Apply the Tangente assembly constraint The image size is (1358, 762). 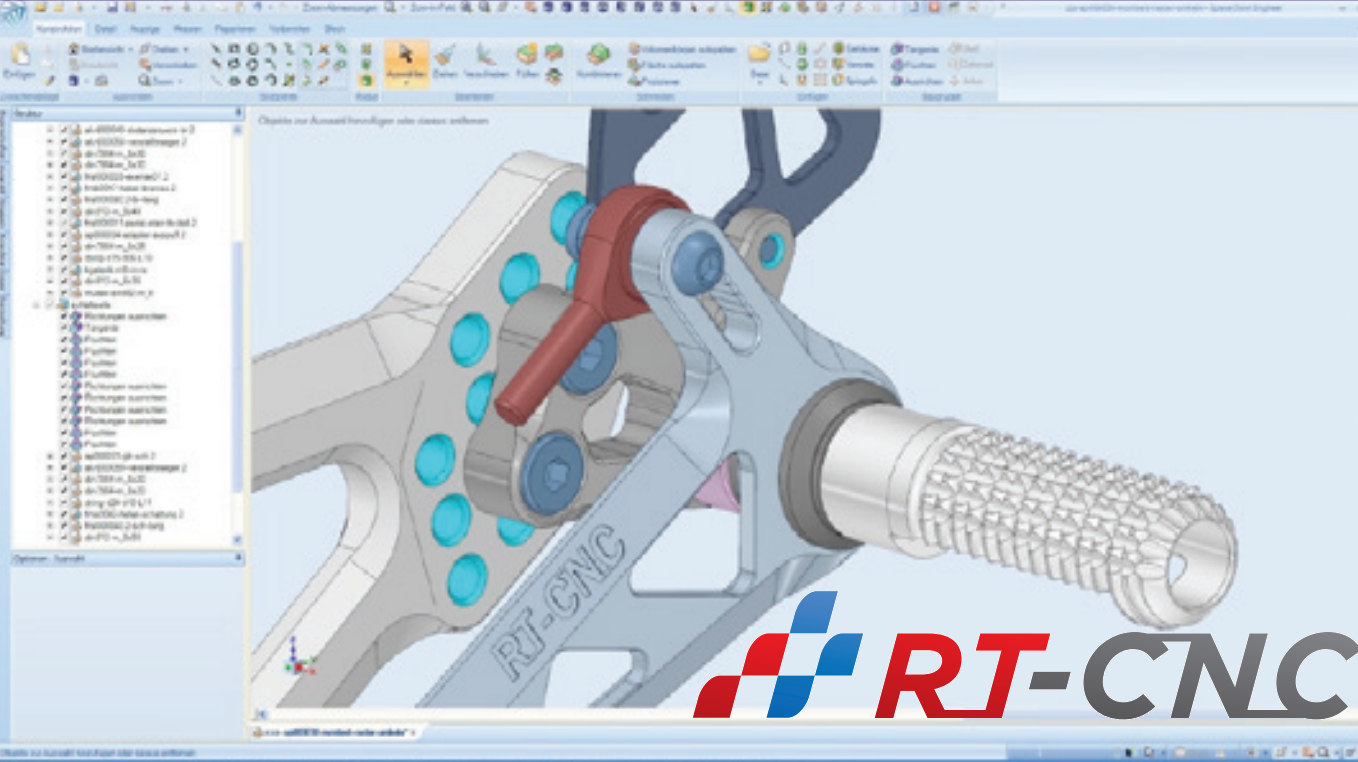914,49
